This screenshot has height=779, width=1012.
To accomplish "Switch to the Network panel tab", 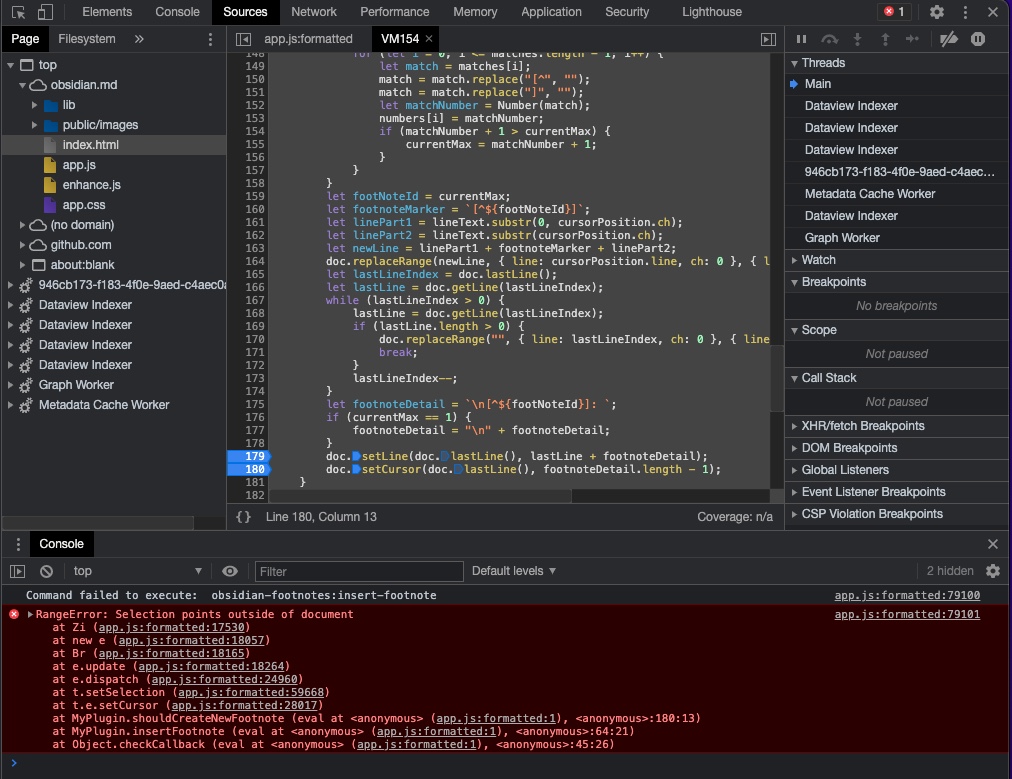I will (x=314, y=12).
